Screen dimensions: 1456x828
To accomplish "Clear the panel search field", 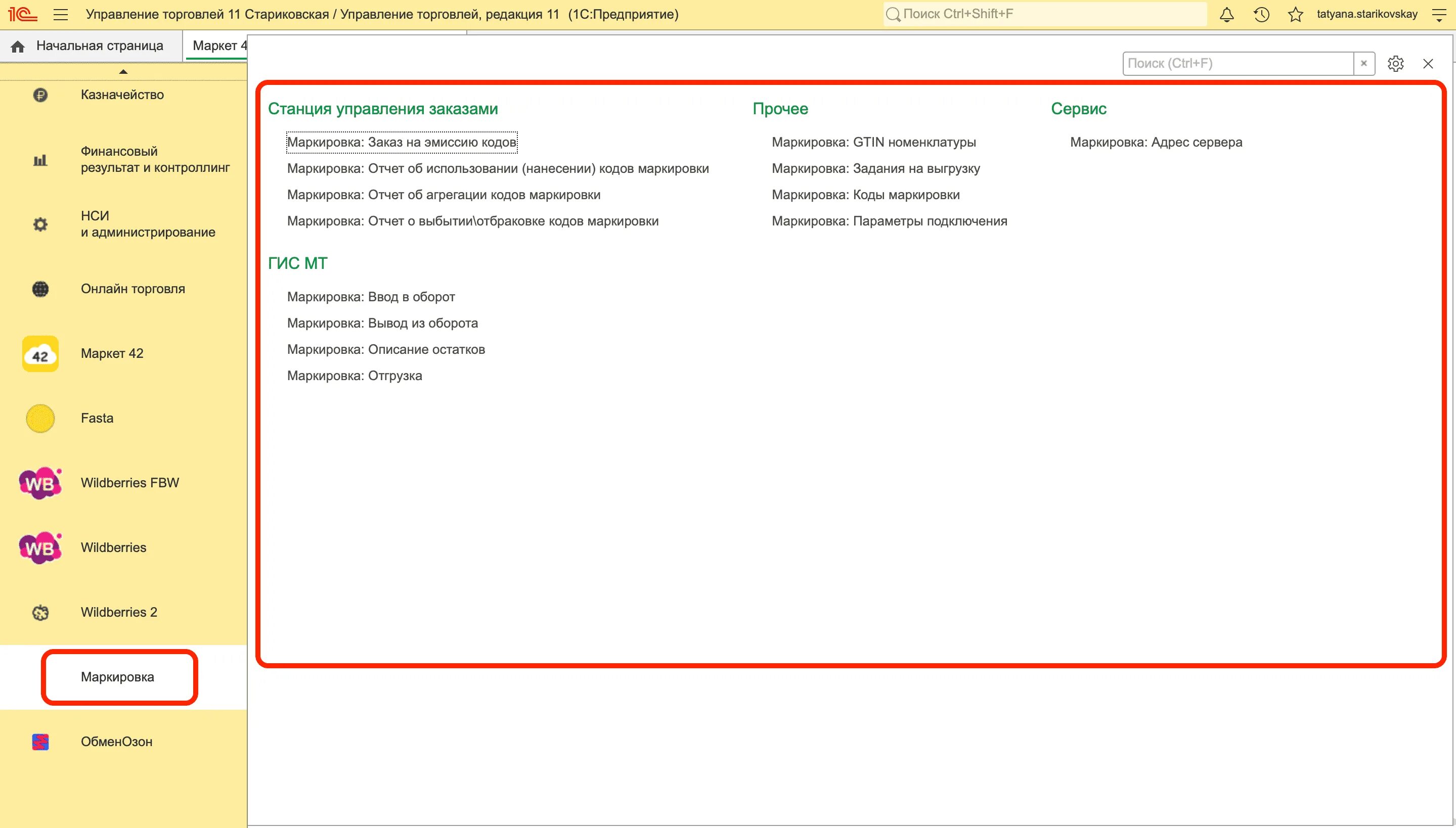I will (1363, 64).
